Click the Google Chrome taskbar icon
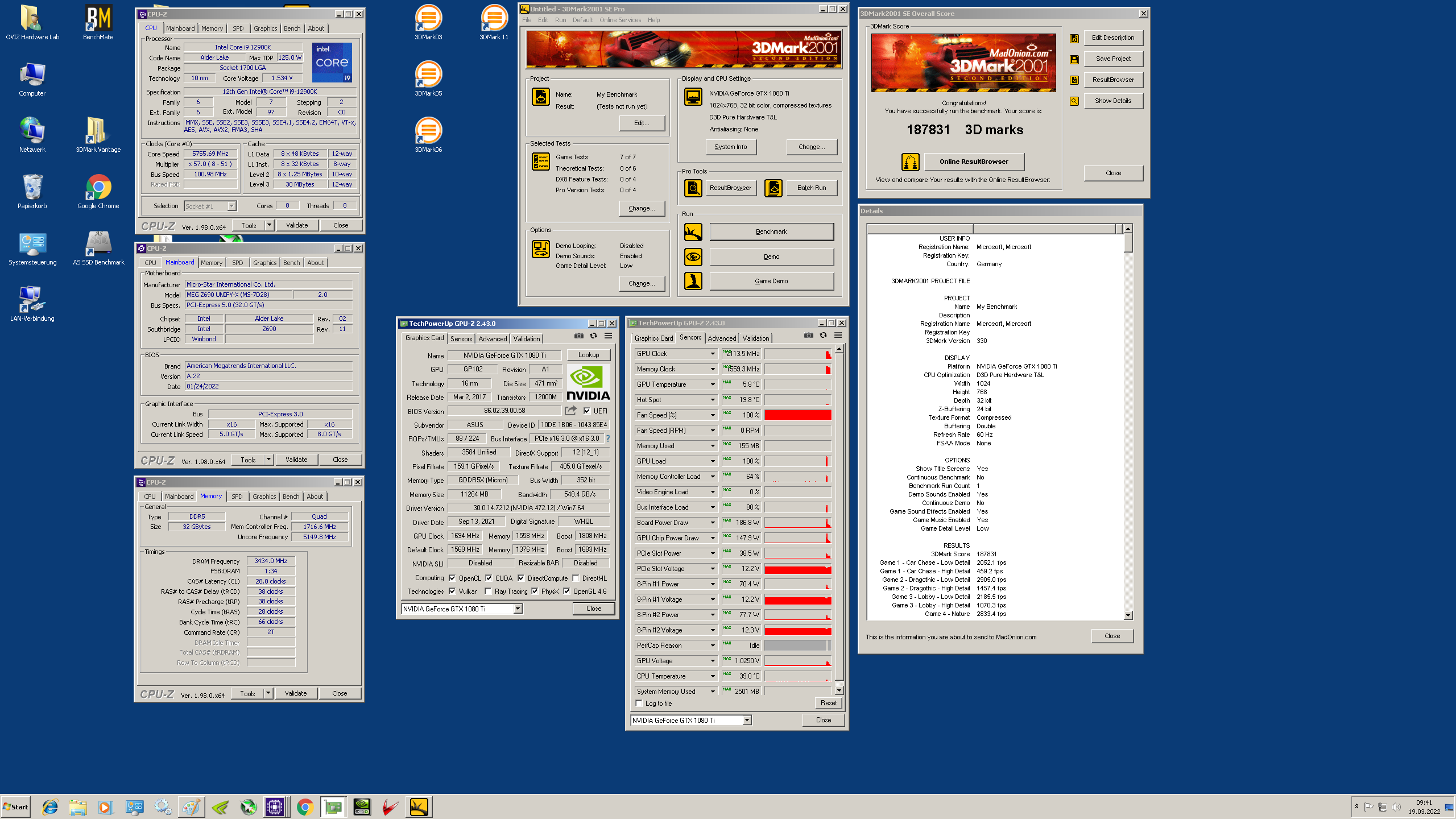Image resolution: width=1456 pixels, height=819 pixels. pyautogui.click(x=305, y=806)
